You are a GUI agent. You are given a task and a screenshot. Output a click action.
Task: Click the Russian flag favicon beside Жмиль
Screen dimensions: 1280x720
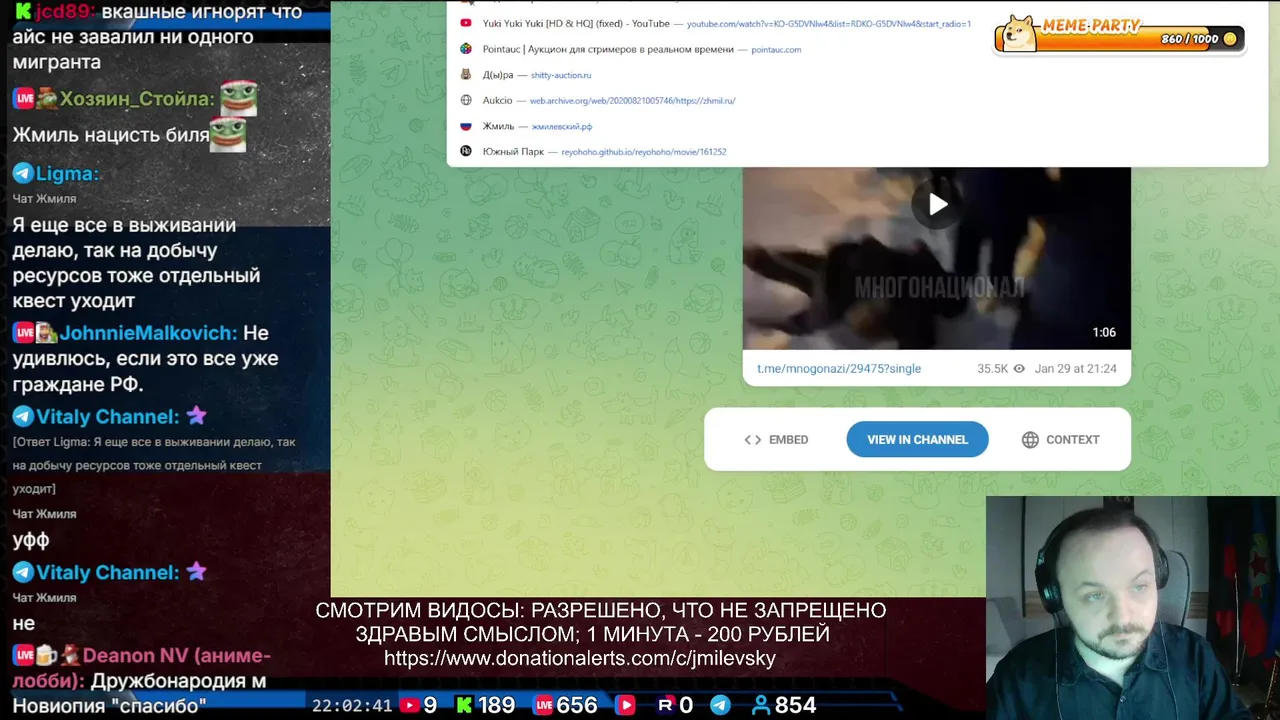(466, 126)
